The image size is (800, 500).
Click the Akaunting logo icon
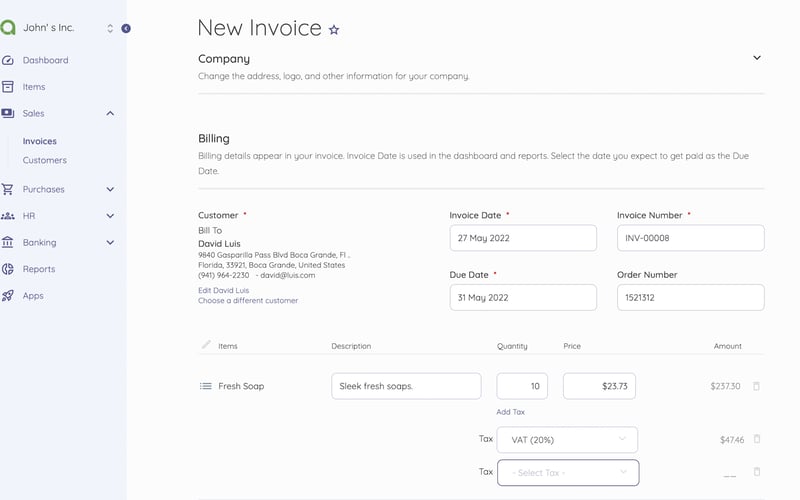click(x=7, y=28)
